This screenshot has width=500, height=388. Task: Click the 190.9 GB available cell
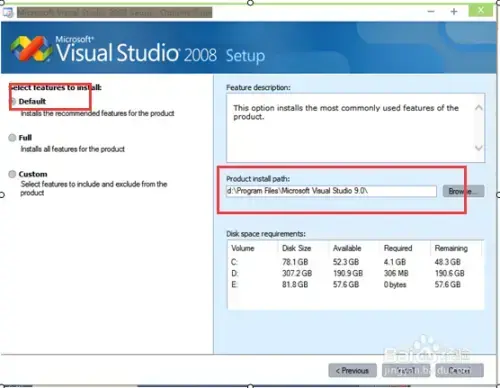[x=348, y=273]
